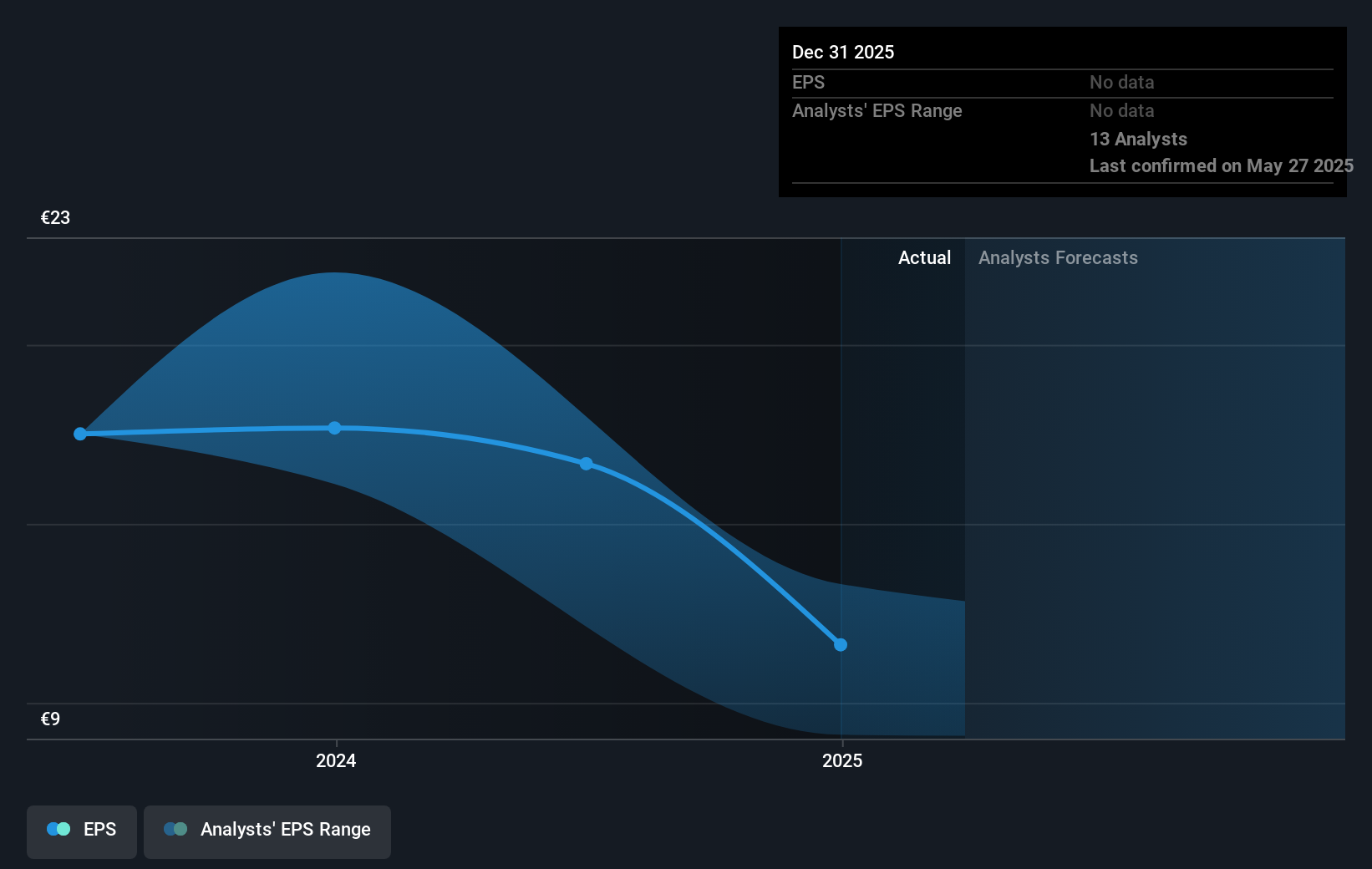Click the €23 y-axis label

[x=56, y=217]
